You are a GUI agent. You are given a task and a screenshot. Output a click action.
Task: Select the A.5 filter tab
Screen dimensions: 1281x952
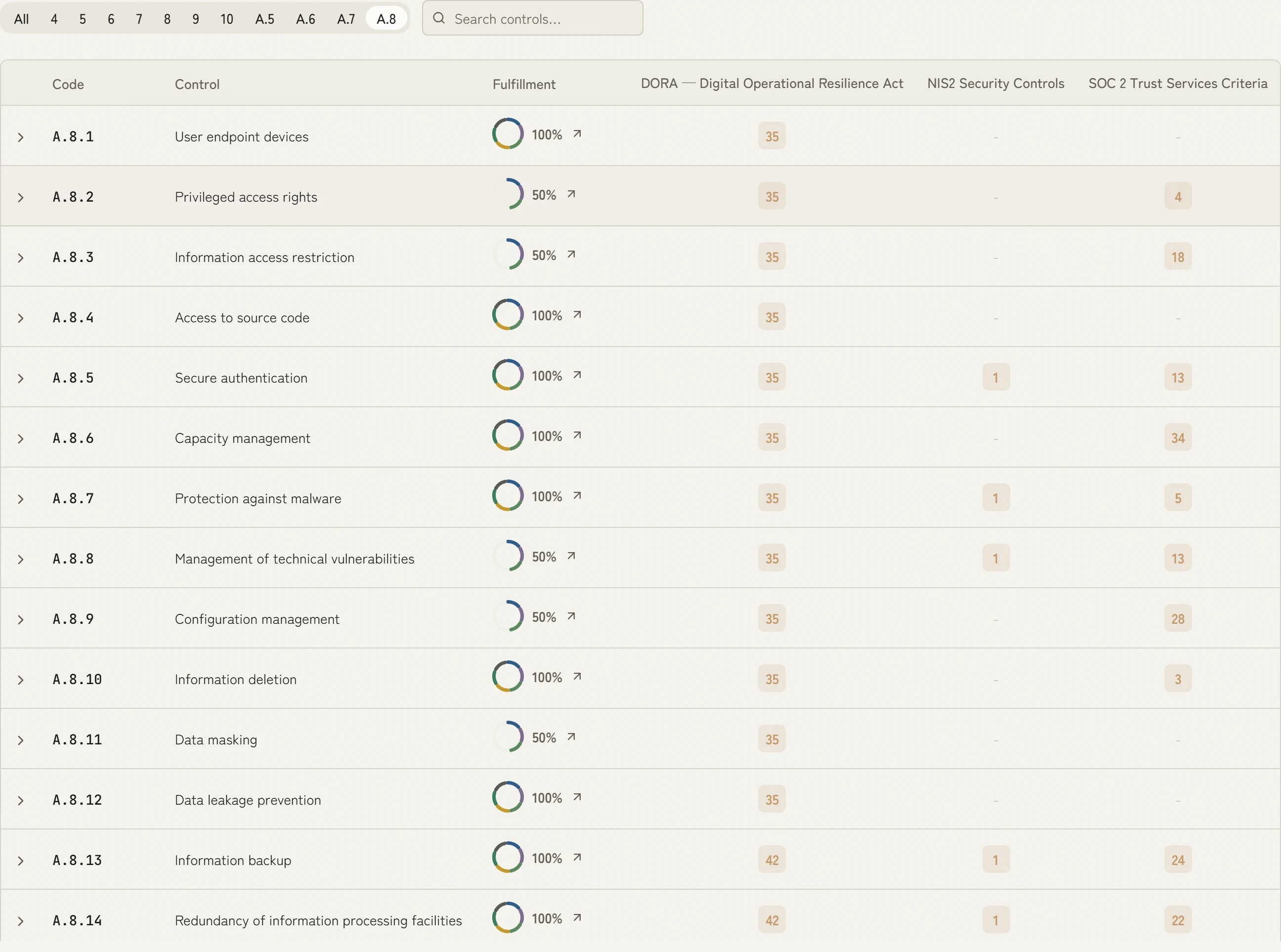point(264,19)
